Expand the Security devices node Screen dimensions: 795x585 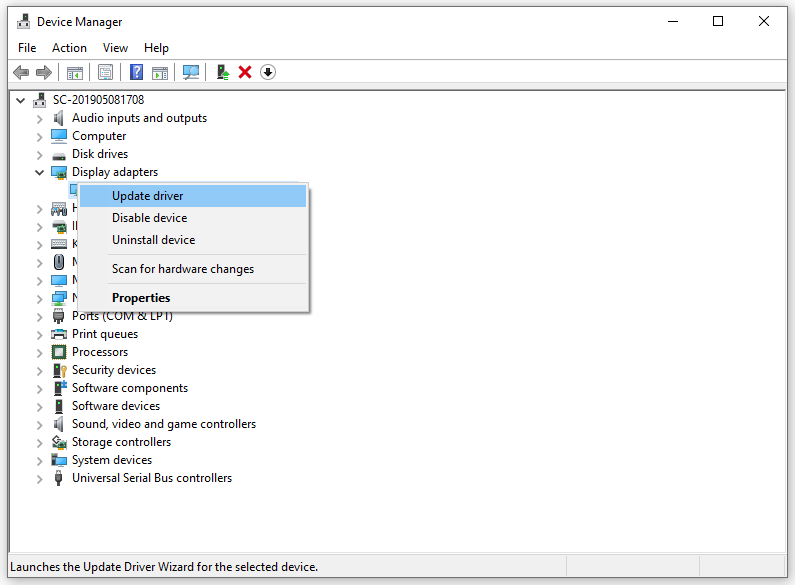[40, 371]
